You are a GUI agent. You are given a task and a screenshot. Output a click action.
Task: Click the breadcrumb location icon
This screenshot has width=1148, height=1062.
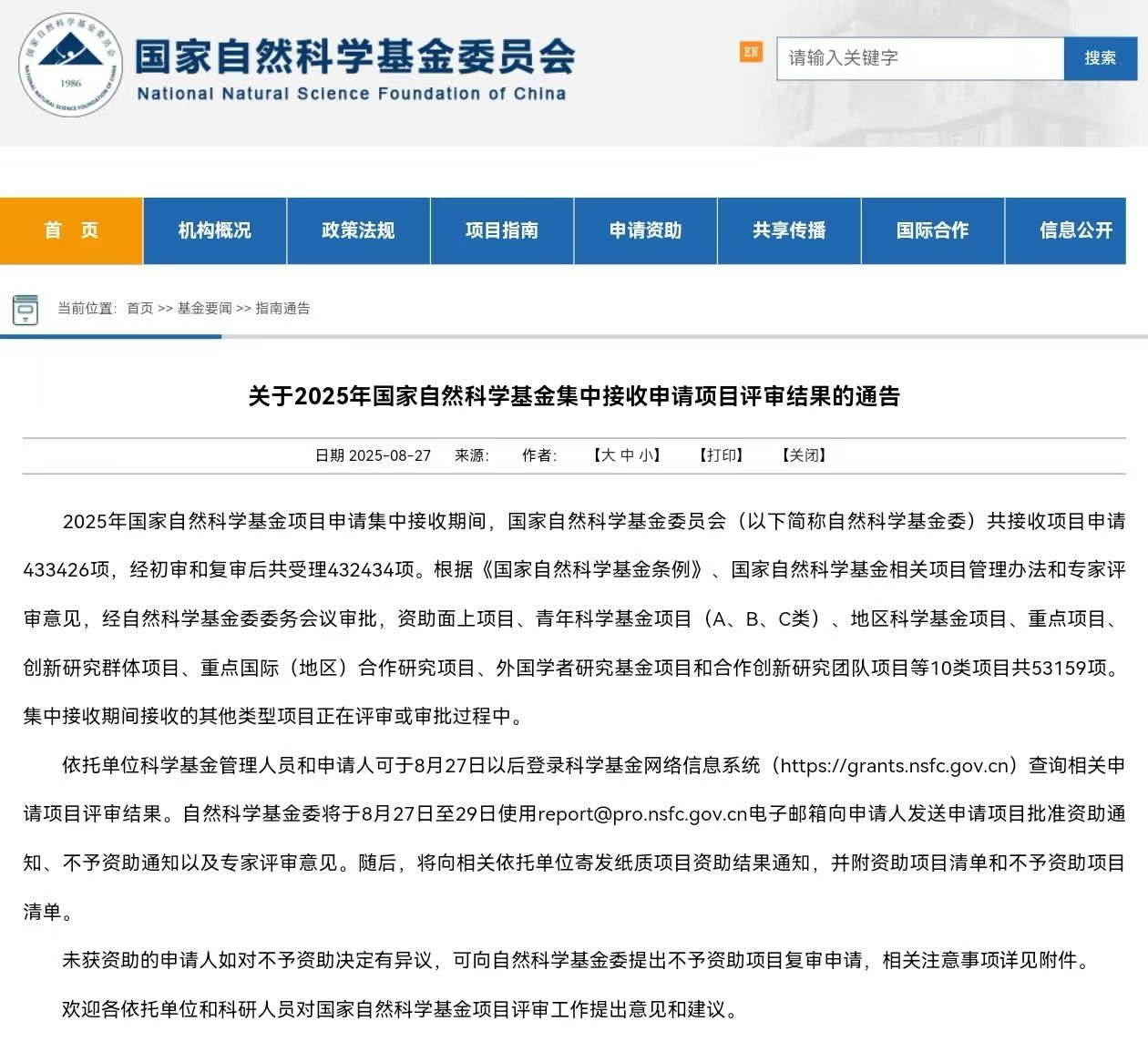pyautogui.click(x=26, y=309)
